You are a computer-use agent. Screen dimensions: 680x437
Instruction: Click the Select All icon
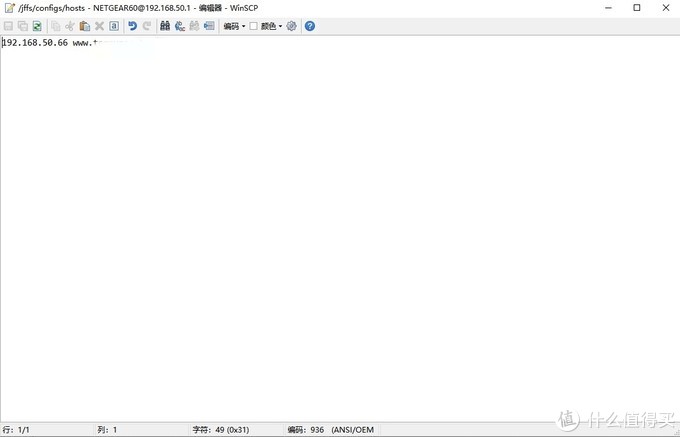[x=114, y=26]
